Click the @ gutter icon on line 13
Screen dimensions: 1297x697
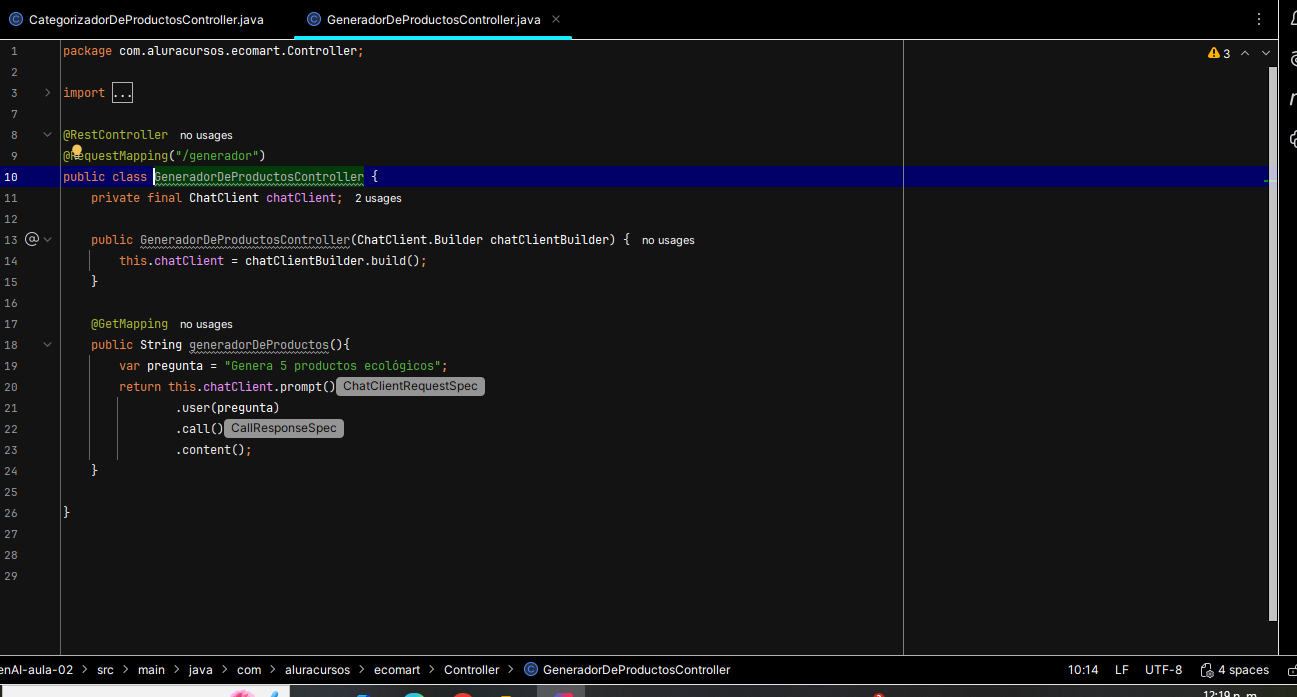[x=32, y=239]
